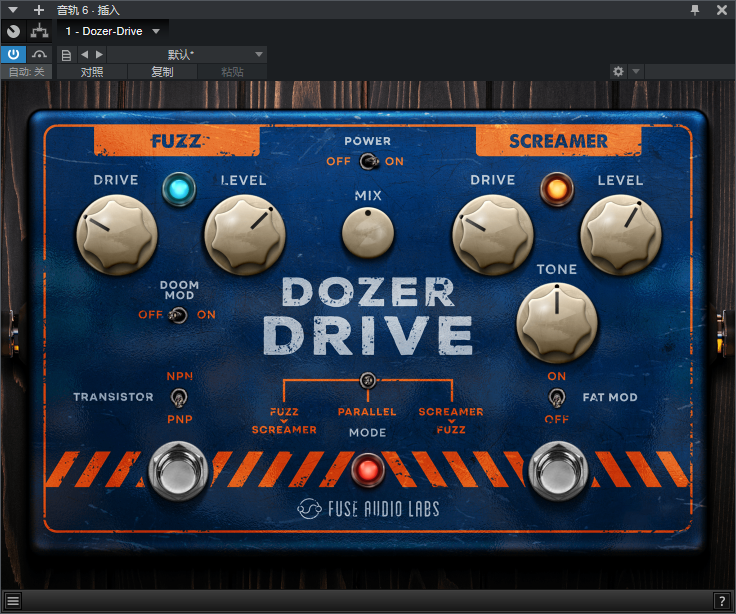Click the FUZZ > SCREAMER mode label
Image resolution: width=736 pixels, height=614 pixels.
pos(284,421)
